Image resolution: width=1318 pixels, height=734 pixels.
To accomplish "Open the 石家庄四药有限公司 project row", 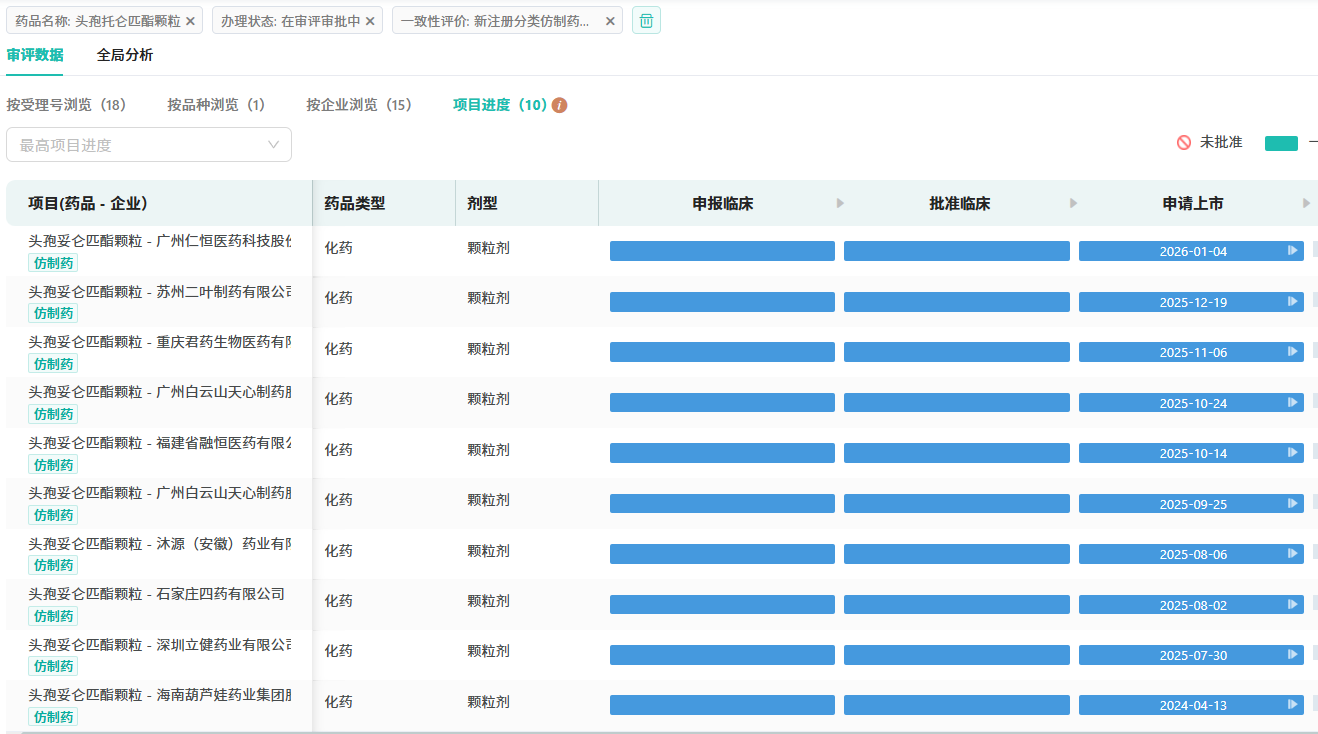I will click(x=156, y=594).
